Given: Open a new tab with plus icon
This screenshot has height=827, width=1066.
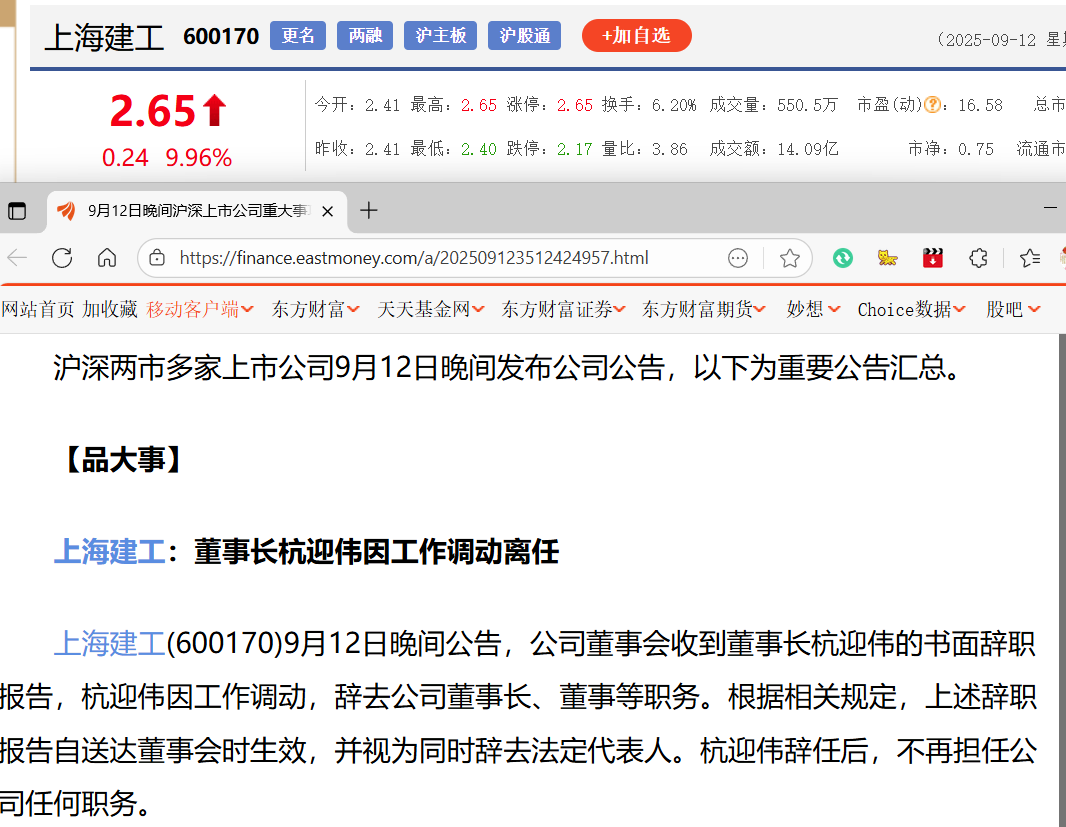Looking at the screenshot, I should coord(368,211).
